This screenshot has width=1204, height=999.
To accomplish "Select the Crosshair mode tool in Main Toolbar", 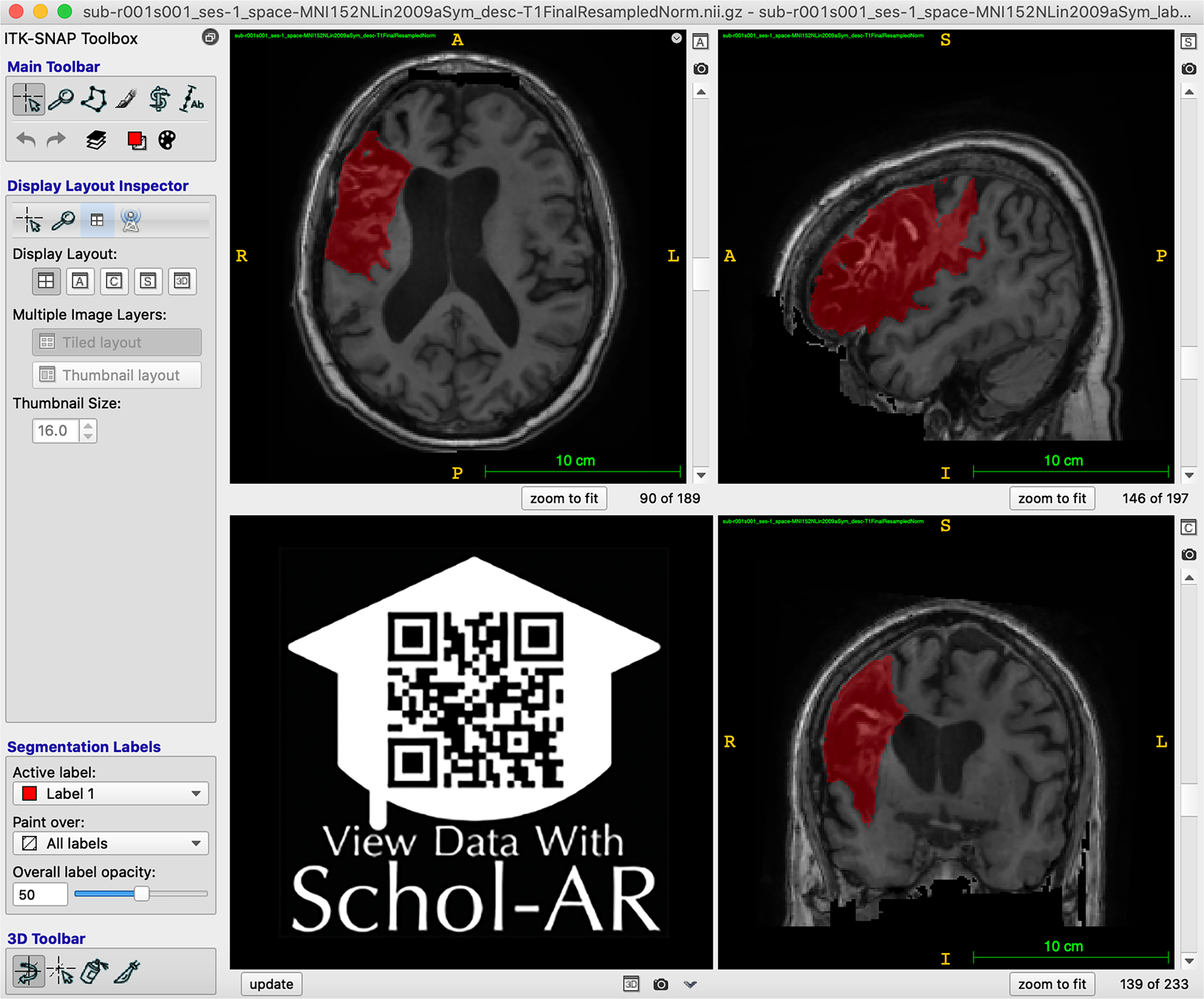I will [29, 99].
